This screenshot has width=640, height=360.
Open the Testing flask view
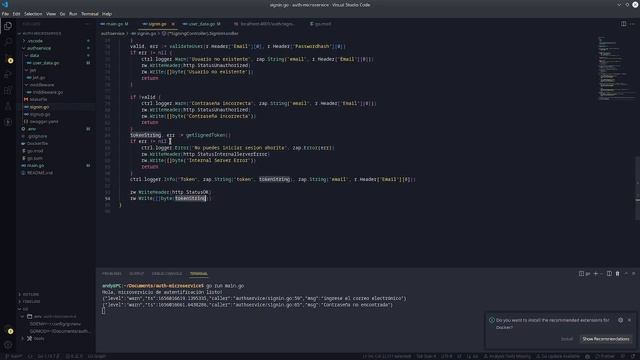tap(8, 107)
